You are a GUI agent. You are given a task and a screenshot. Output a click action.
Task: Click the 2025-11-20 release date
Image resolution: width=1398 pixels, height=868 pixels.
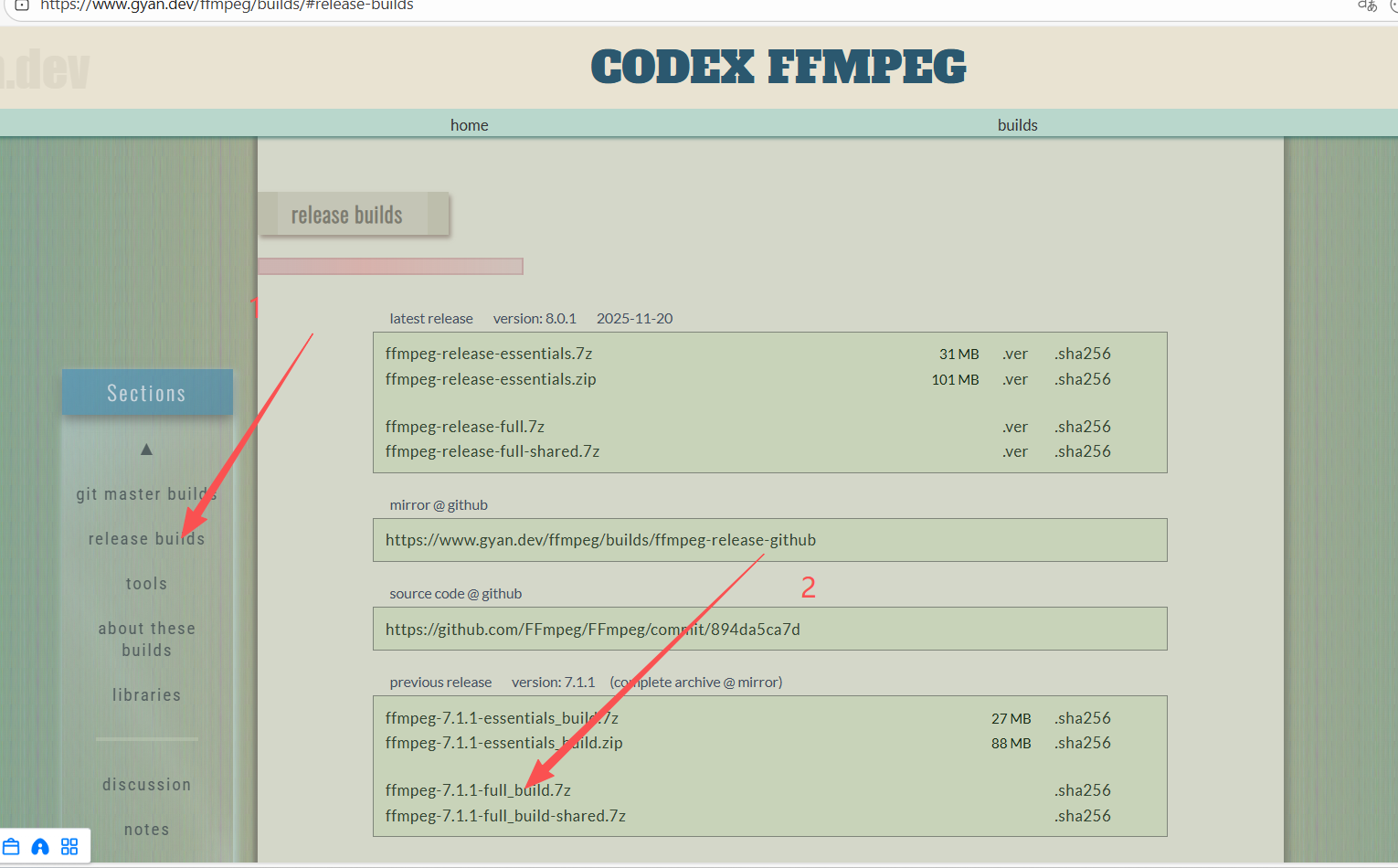[634, 319]
